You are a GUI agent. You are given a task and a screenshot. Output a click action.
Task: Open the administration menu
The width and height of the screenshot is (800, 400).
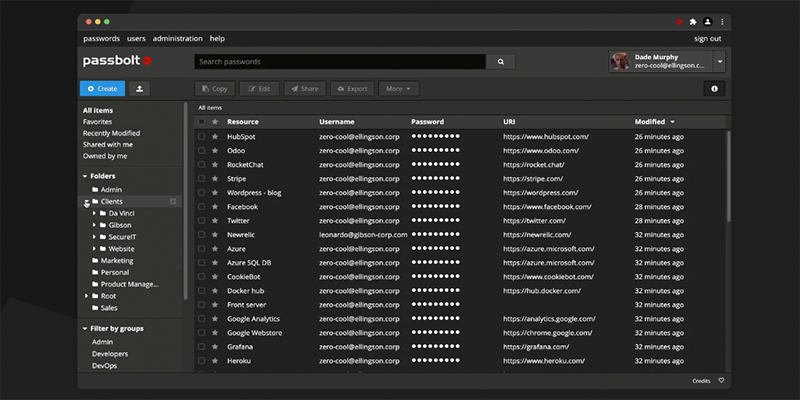178,39
